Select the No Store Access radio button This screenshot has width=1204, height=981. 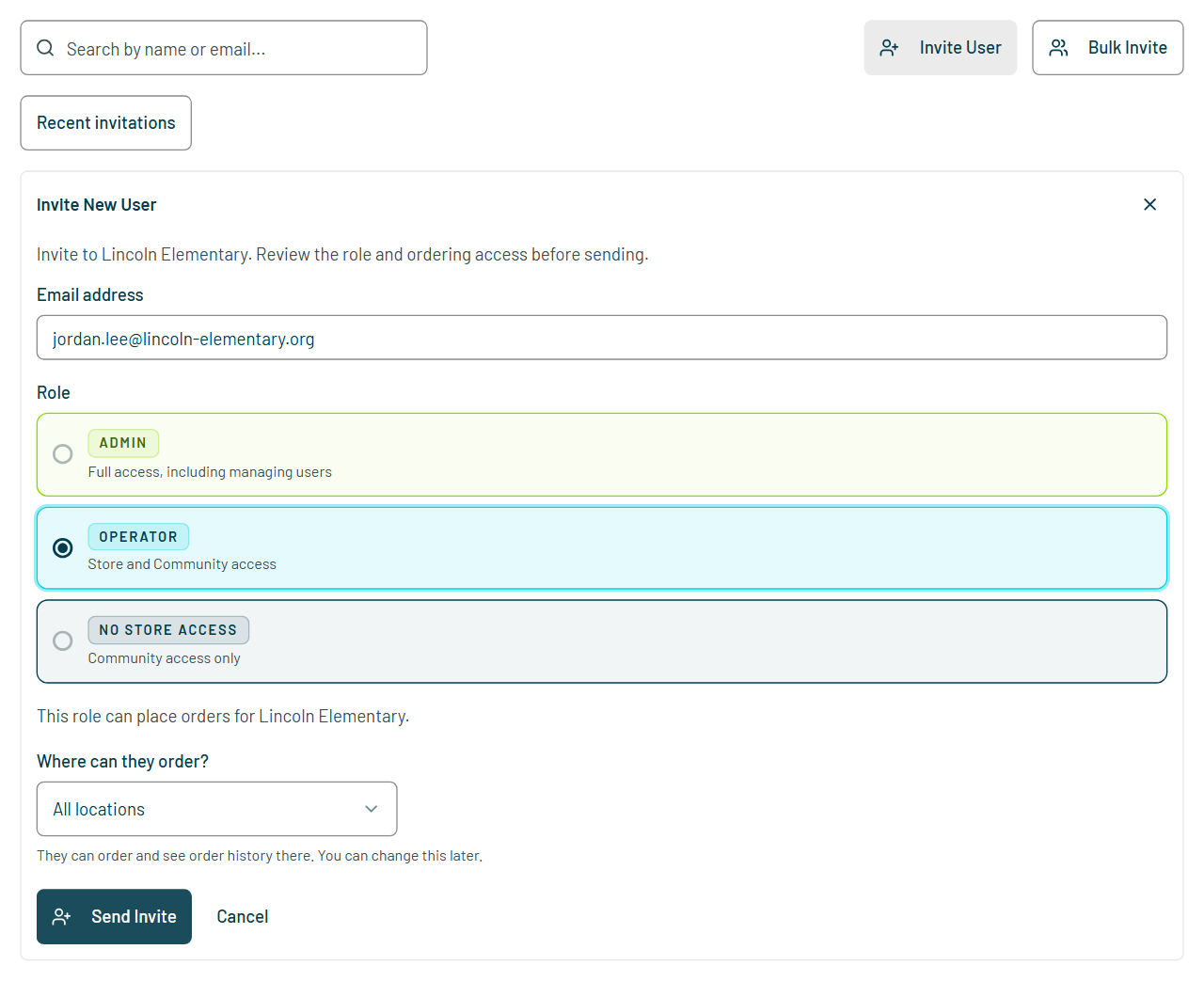63,641
